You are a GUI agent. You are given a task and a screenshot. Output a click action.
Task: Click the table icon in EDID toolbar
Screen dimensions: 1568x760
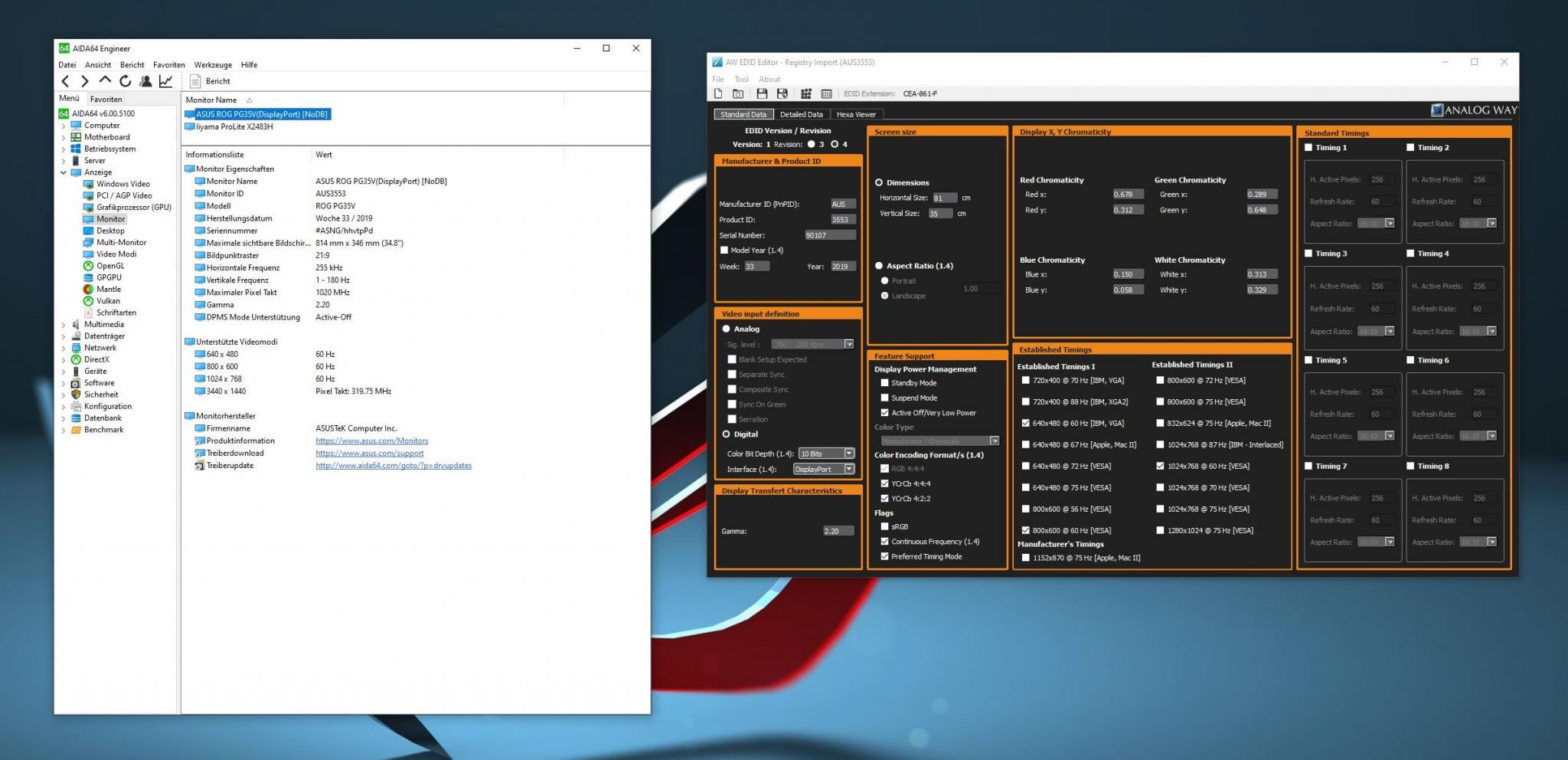click(826, 93)
